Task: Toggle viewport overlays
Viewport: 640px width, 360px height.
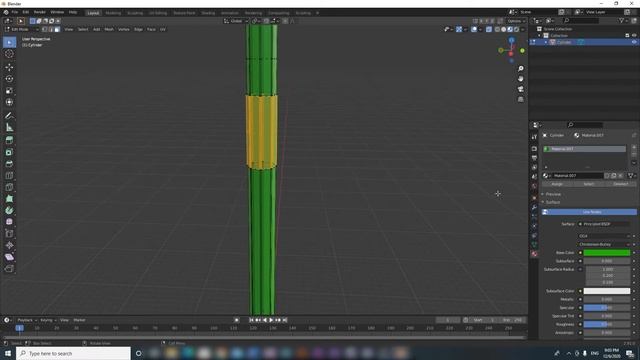Action: 474,29
